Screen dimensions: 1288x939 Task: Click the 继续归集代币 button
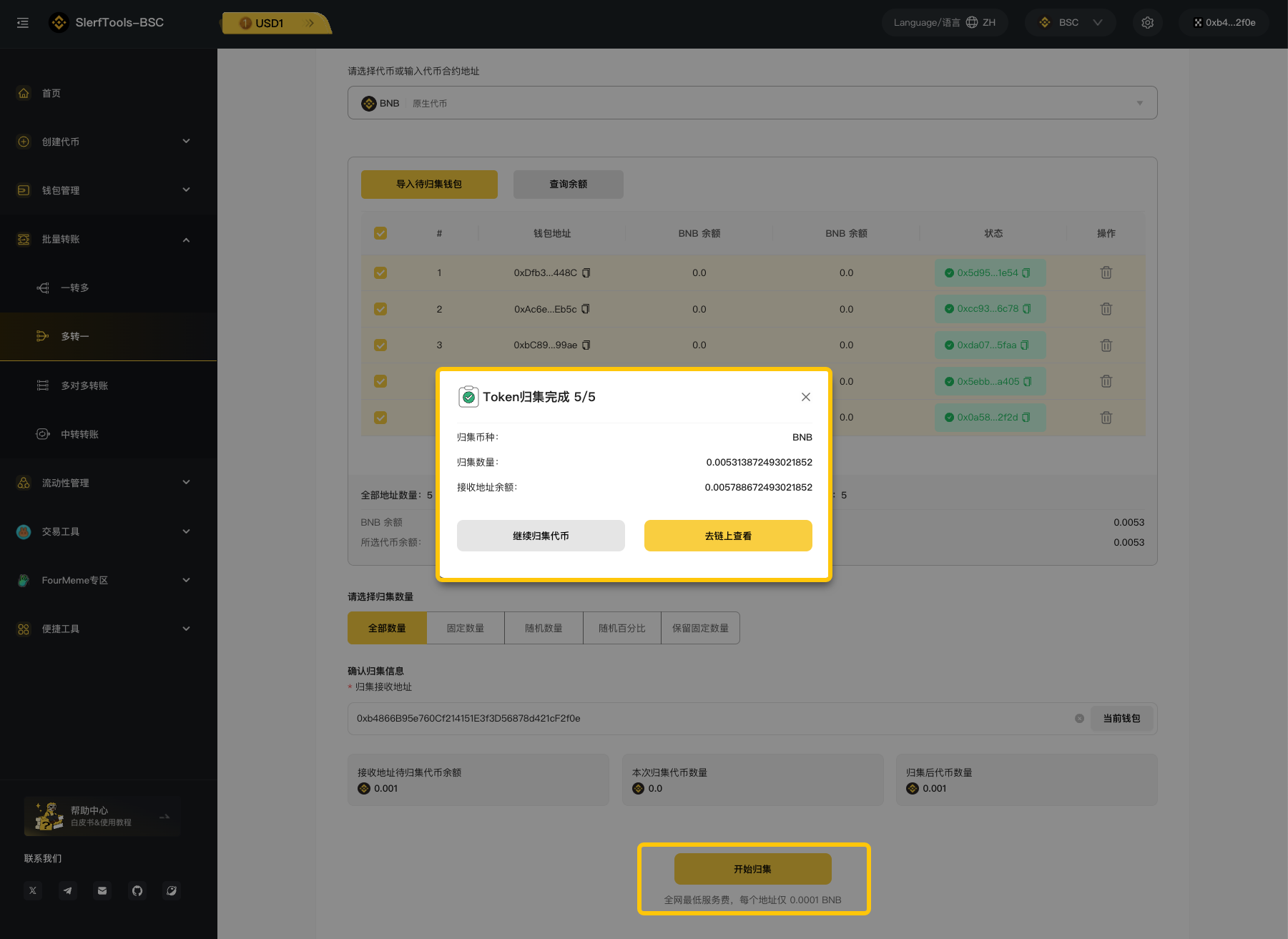pos(541,536)
